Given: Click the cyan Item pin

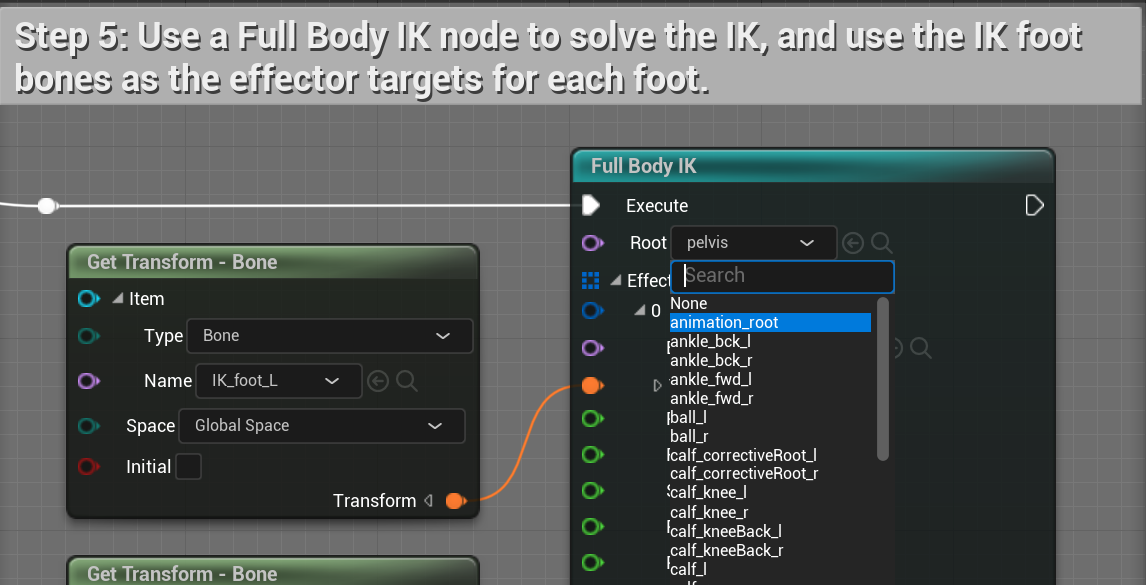Looking at the screenshot, I should click(88, 298).
